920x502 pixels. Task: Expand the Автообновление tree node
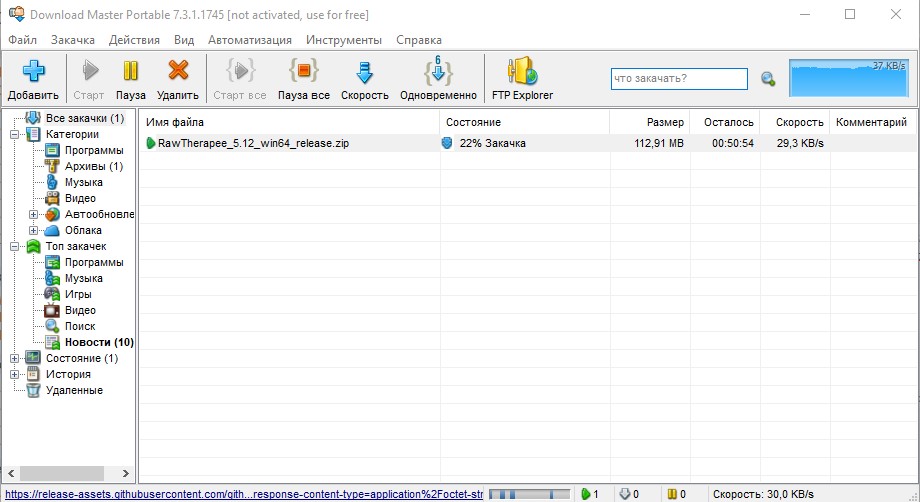click(33, 214)
